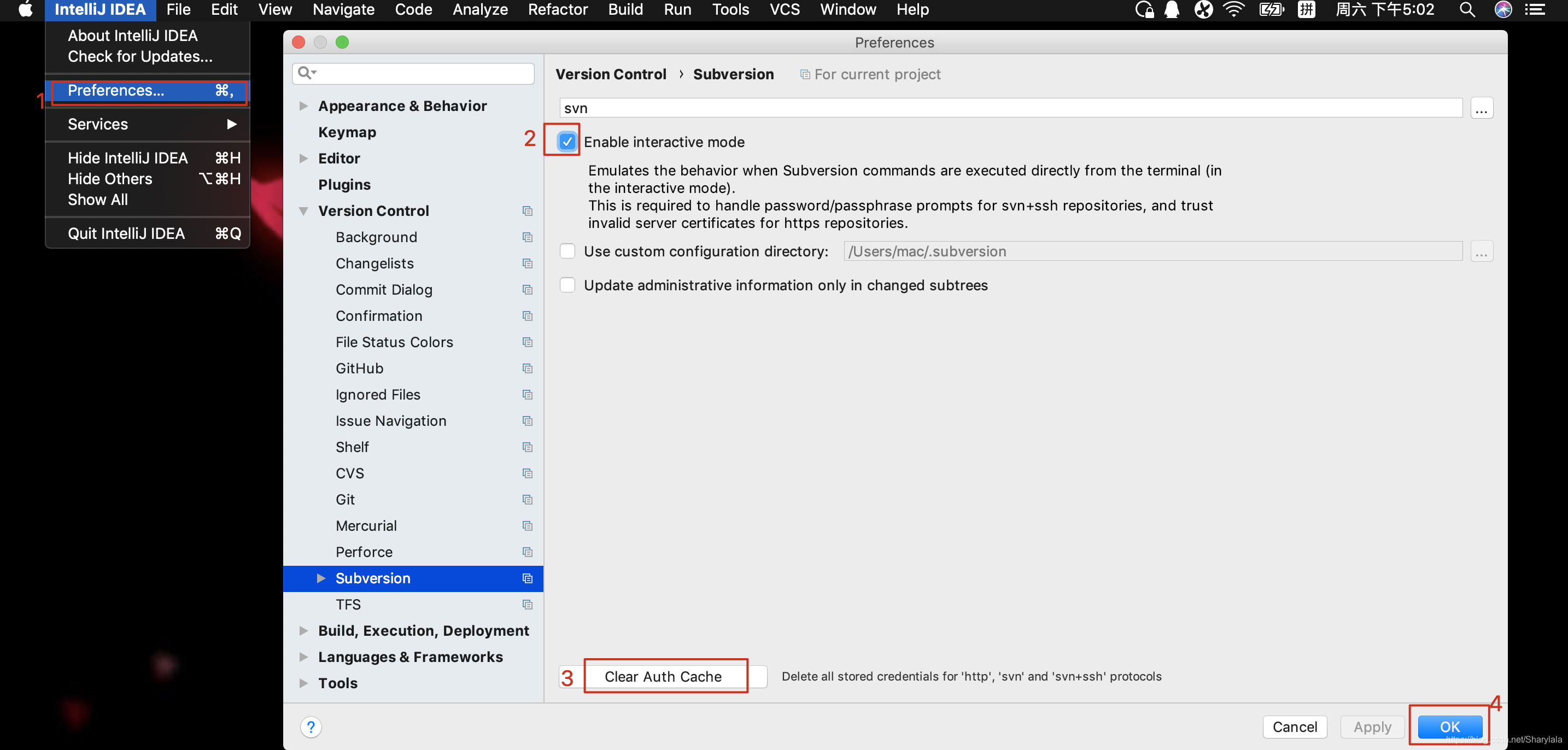Open the Refactor menu
Viewport: 1568px width, 750px height.
click(x=557, y=10)
